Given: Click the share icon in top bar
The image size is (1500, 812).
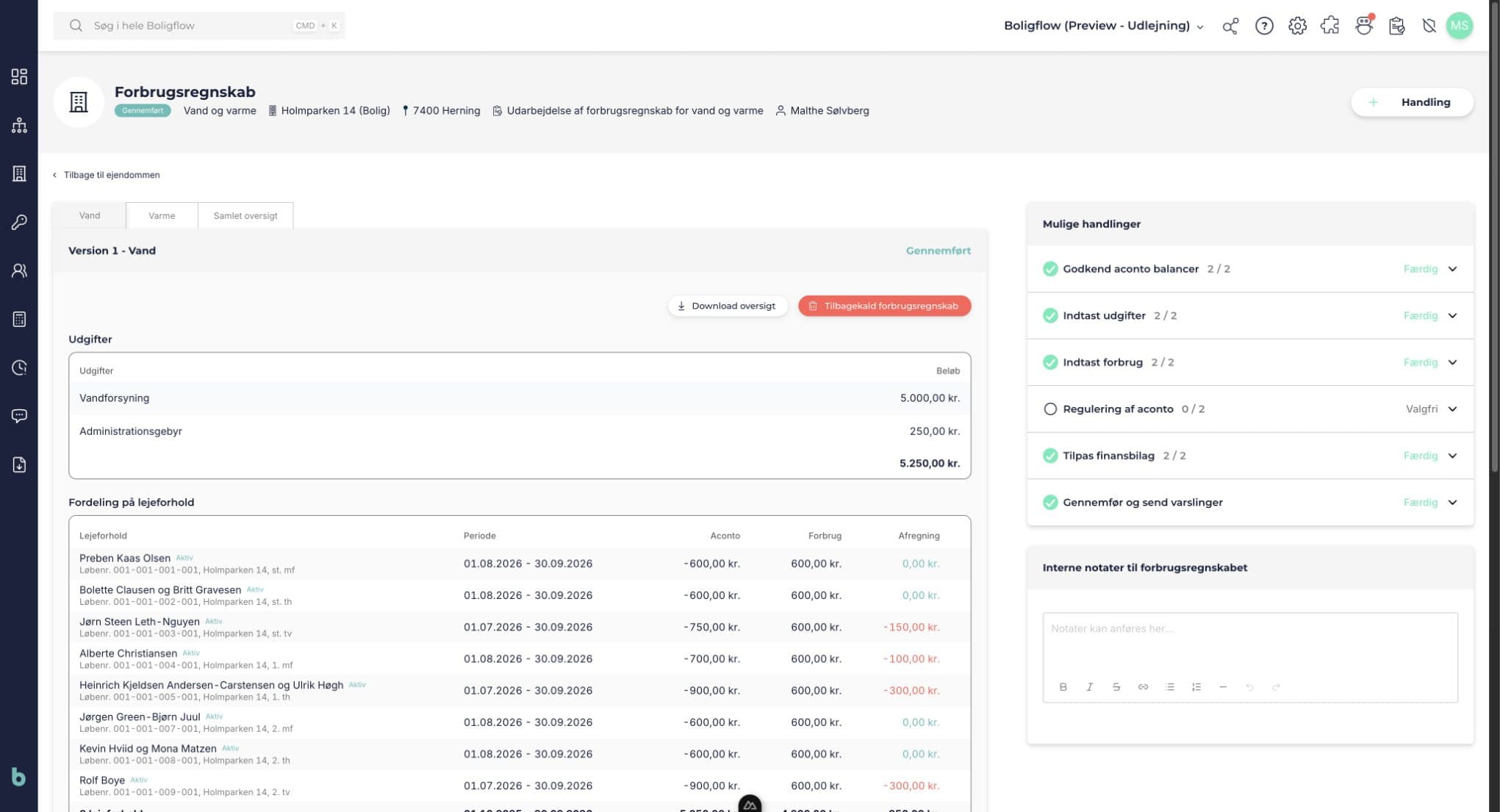Looking at the screenshot, I should click(1230, 26).
